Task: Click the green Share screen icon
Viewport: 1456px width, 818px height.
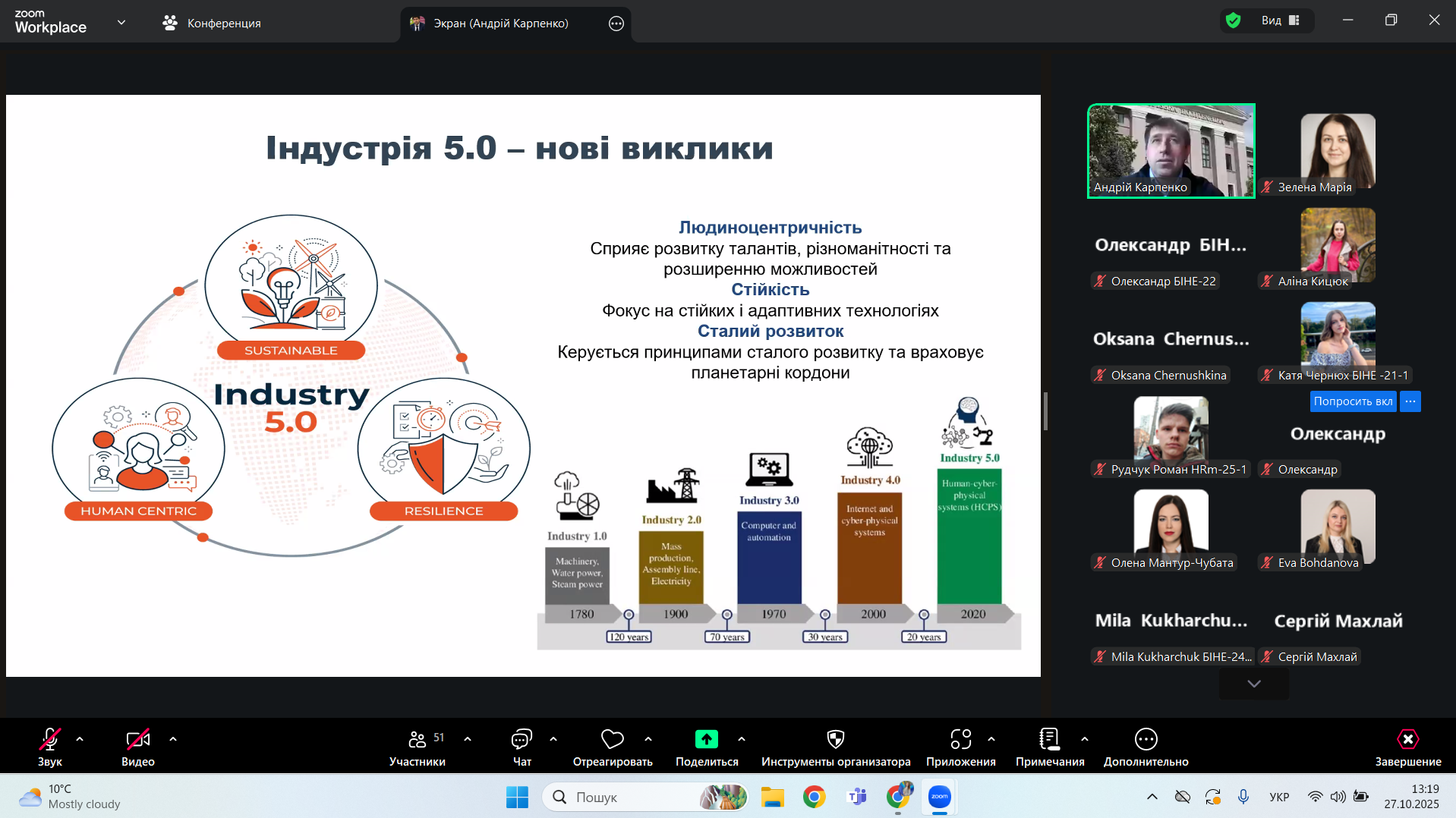Action: tap(706, 739)
